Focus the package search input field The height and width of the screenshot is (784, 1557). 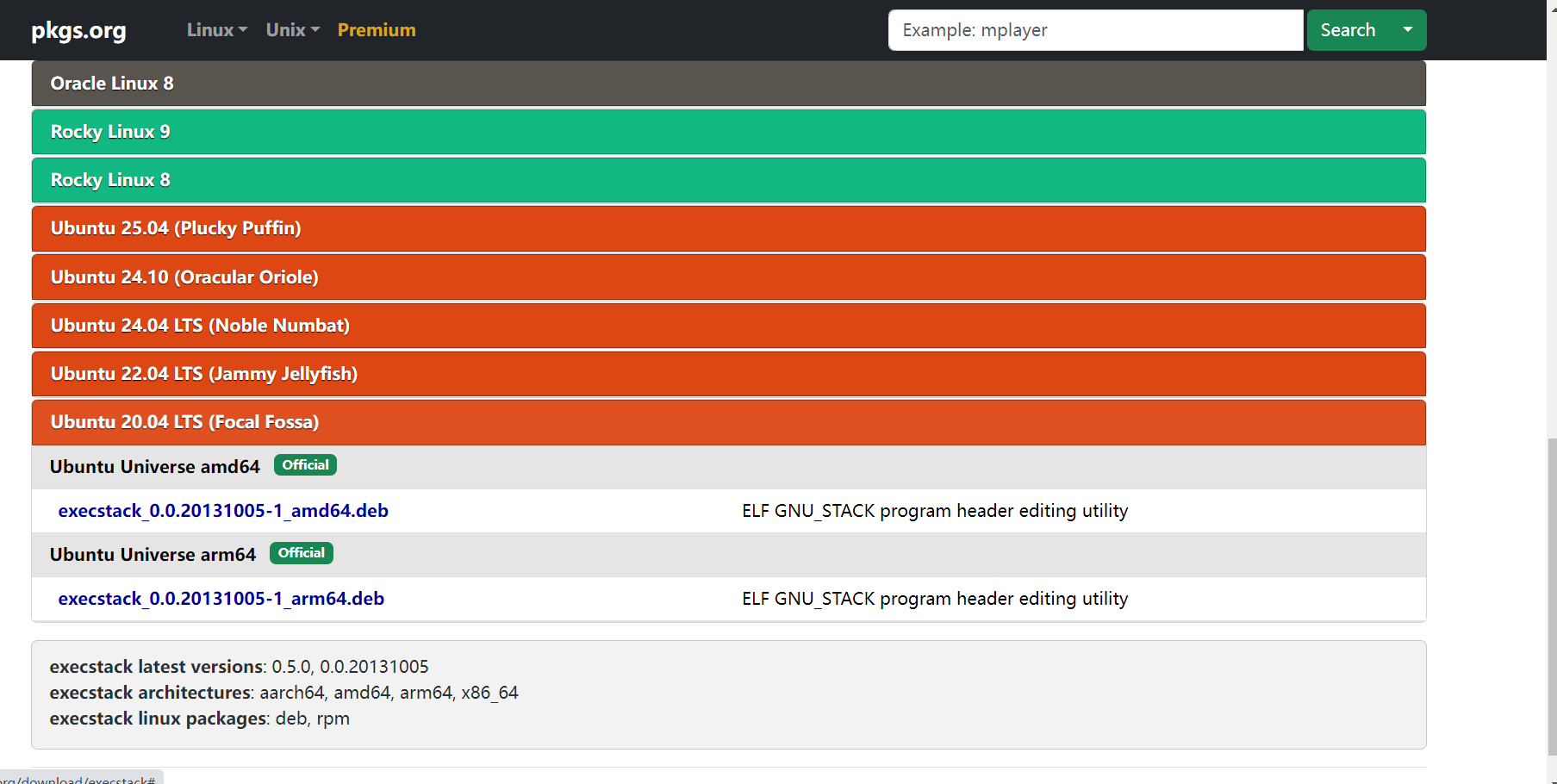(x=1095, y=30)
